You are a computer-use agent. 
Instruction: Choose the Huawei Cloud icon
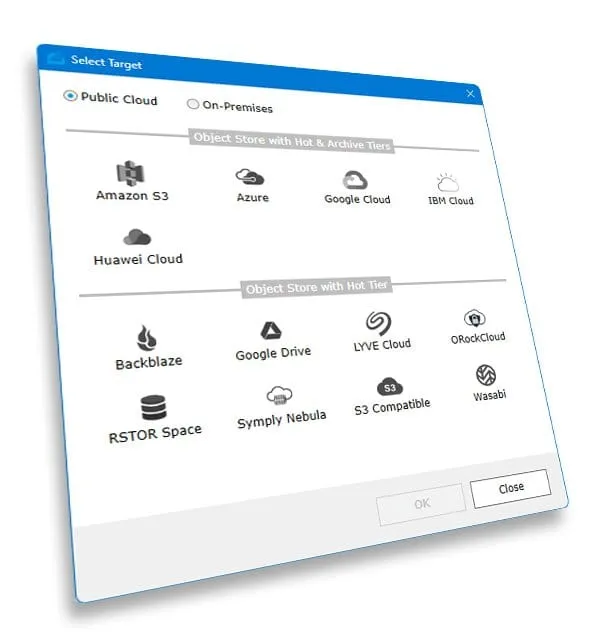(x=137, y=237)
